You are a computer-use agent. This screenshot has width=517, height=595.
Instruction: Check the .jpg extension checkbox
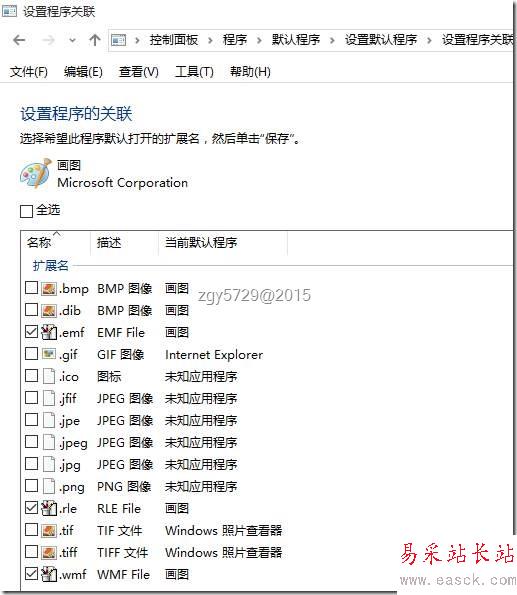pyautogui.click(x=31, y=464)
